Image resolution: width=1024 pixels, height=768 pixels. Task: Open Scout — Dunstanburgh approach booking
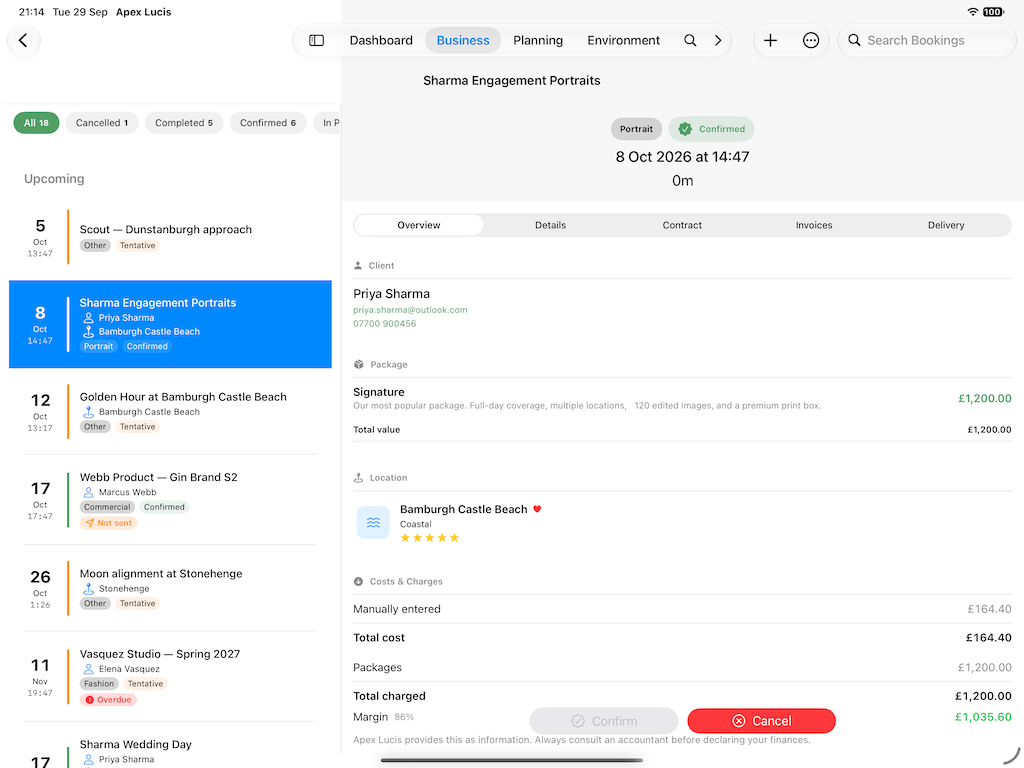170,237
